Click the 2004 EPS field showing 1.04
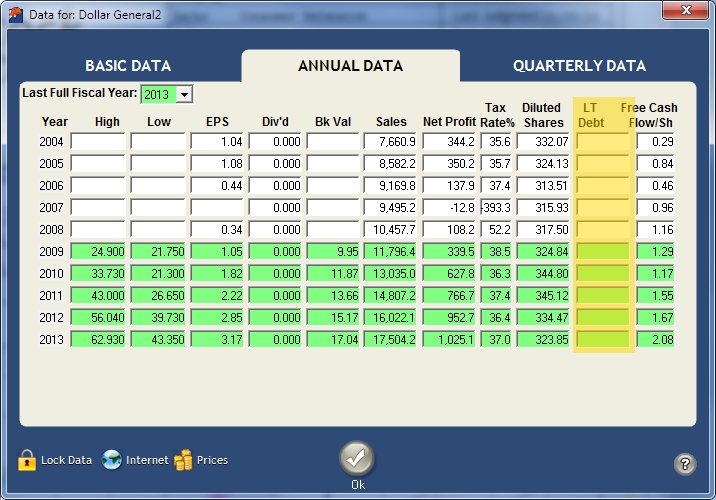716x500 pixels. 217,142
